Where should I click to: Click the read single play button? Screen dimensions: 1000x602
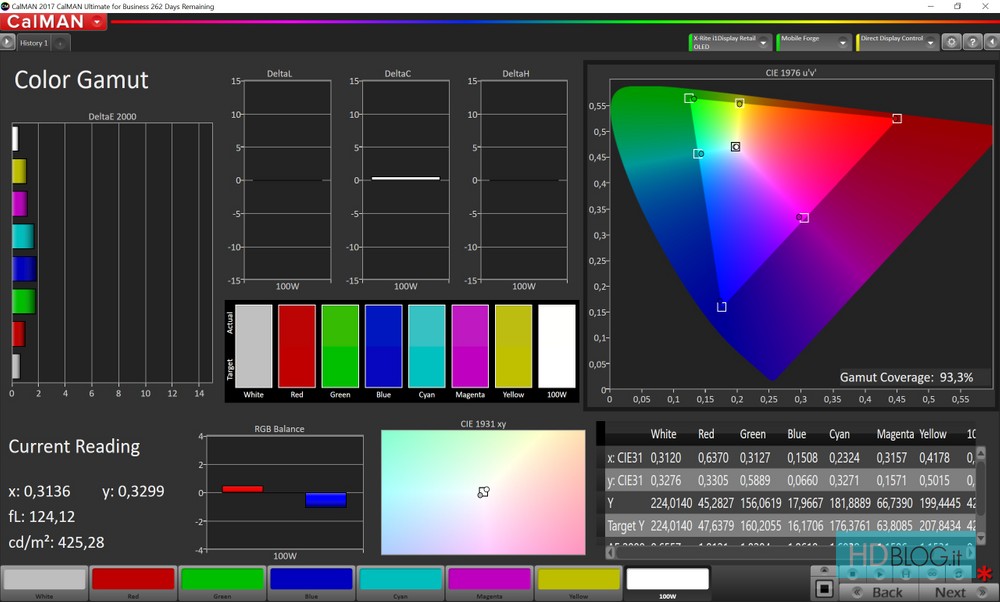pos(879,574)
